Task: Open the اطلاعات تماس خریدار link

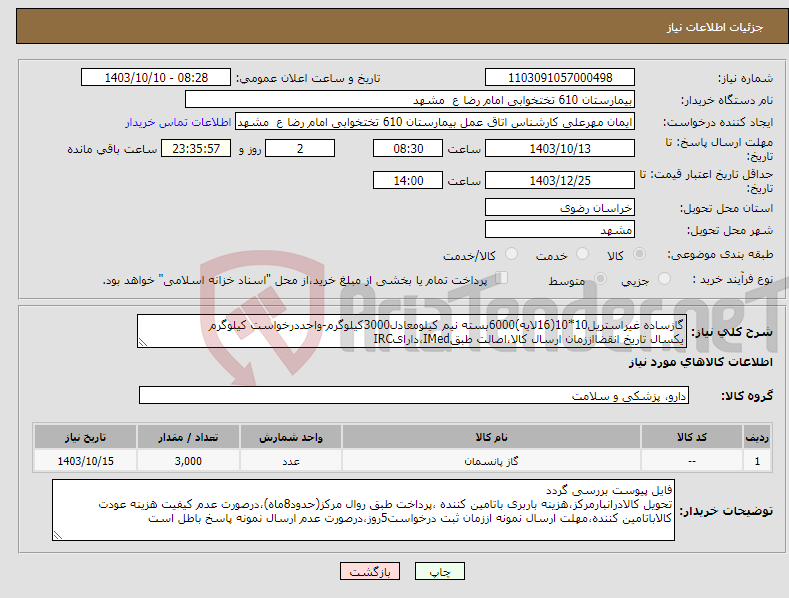Action: tap(178, 122)
